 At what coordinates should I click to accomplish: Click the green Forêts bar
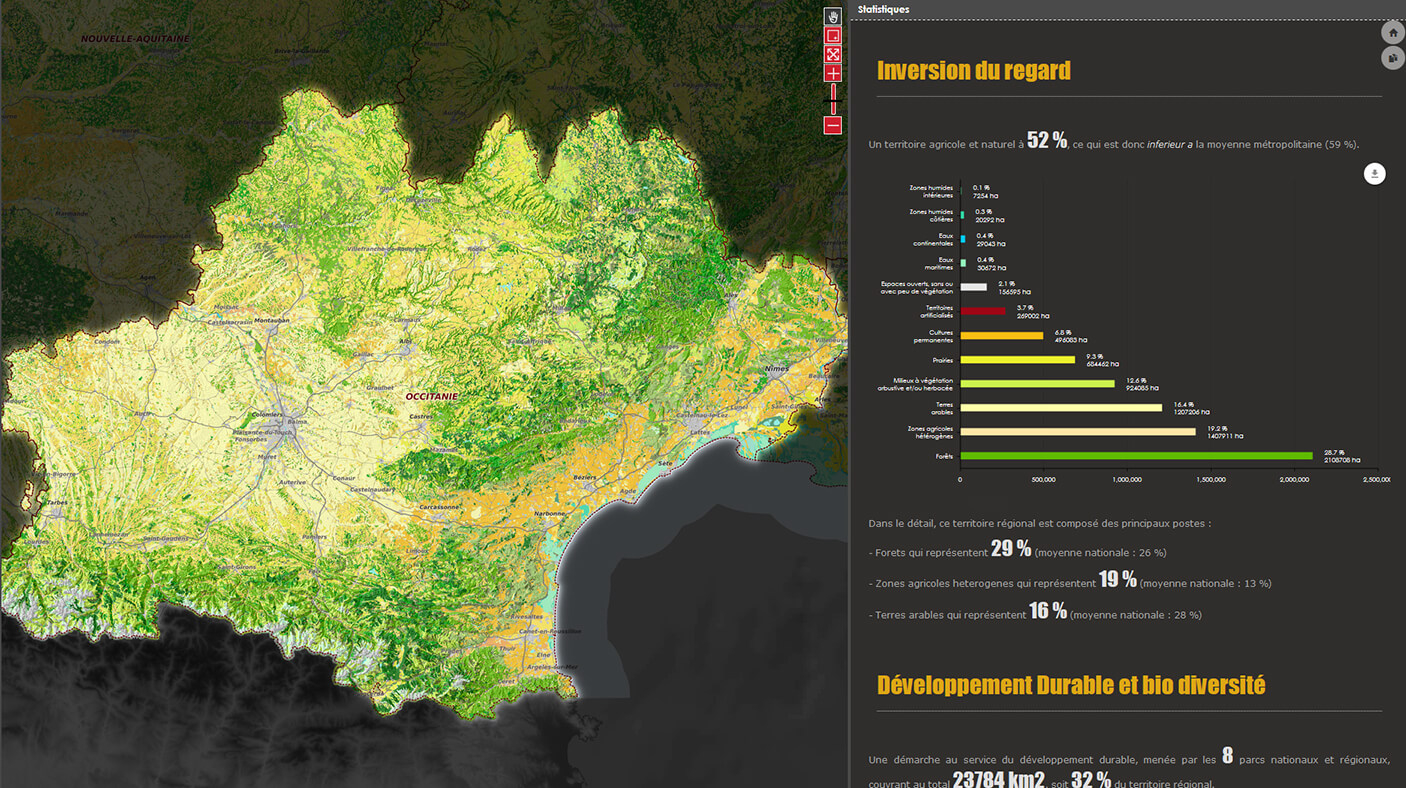(x=1135, y=456)
